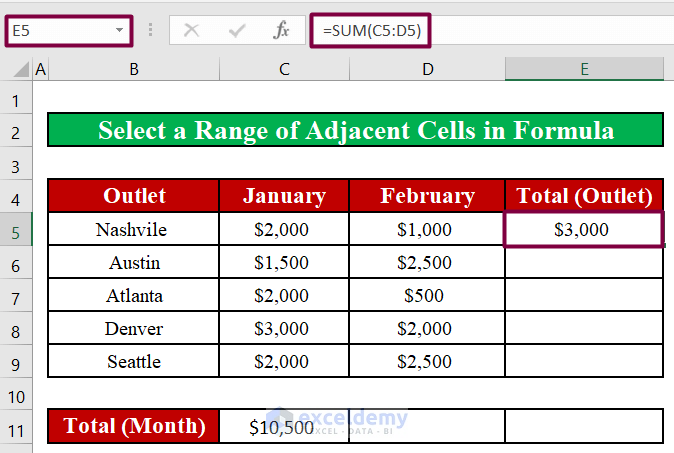Select the $10,500 monthly total cell
The height and width of the screenshot is (453, 674).
pos(284,426)
